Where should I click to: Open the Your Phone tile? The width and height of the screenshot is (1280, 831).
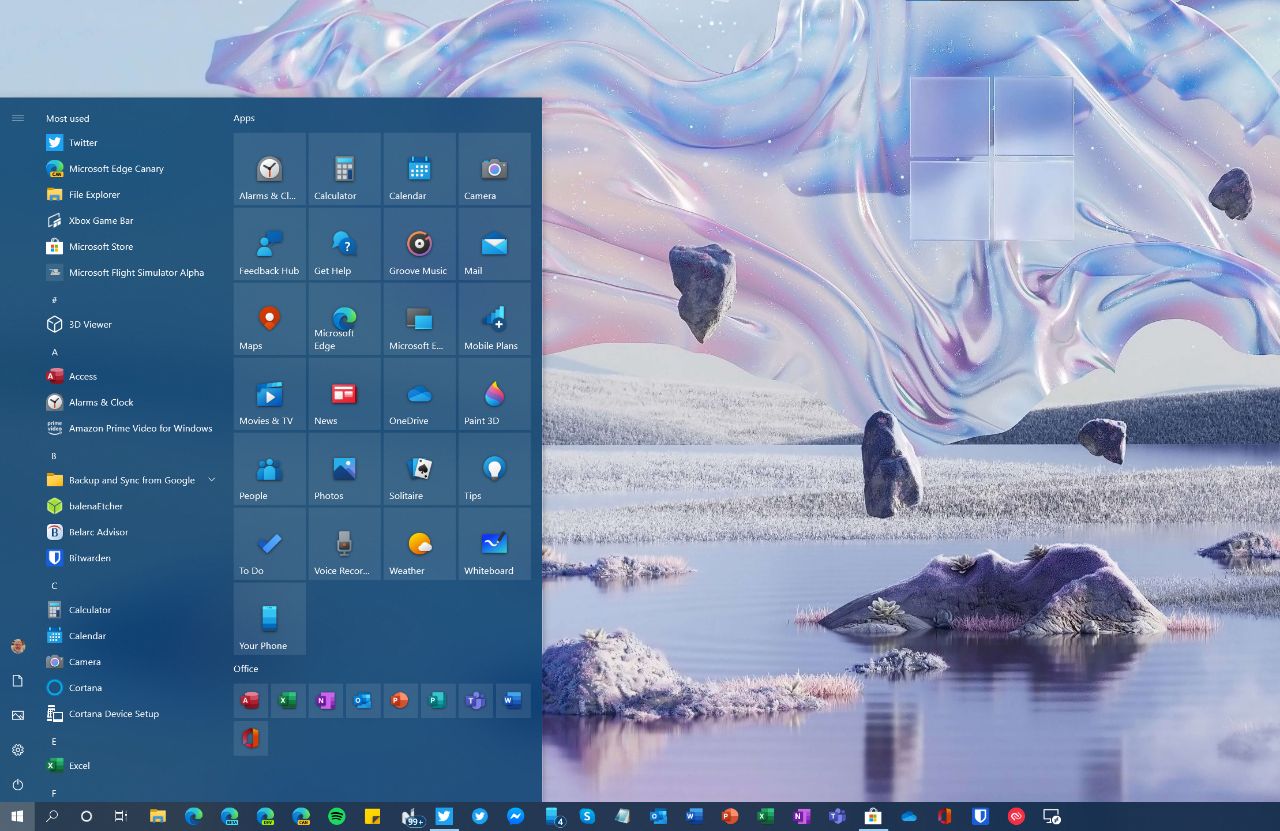[269, 619]
